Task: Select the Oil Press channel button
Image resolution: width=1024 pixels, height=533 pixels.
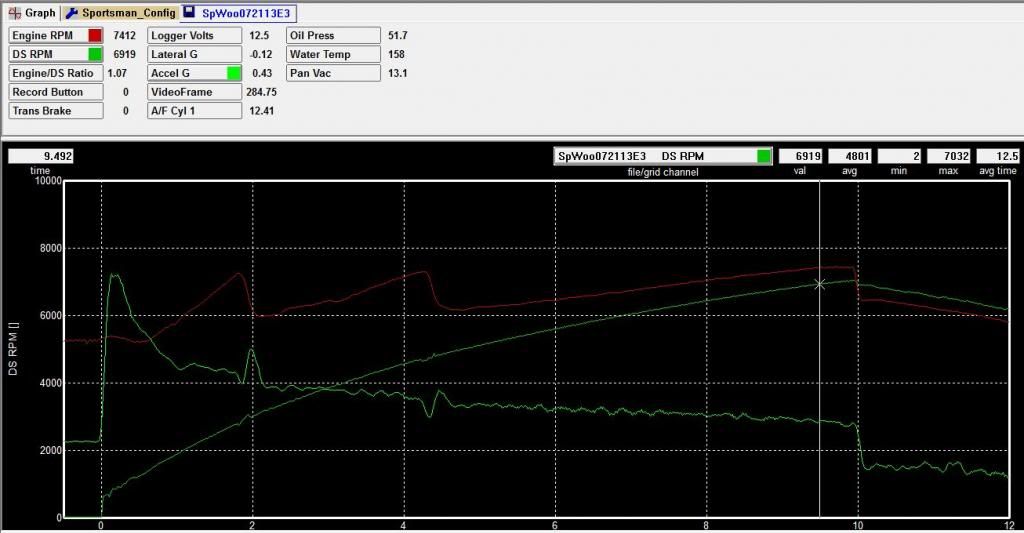Action: [333, 35]
